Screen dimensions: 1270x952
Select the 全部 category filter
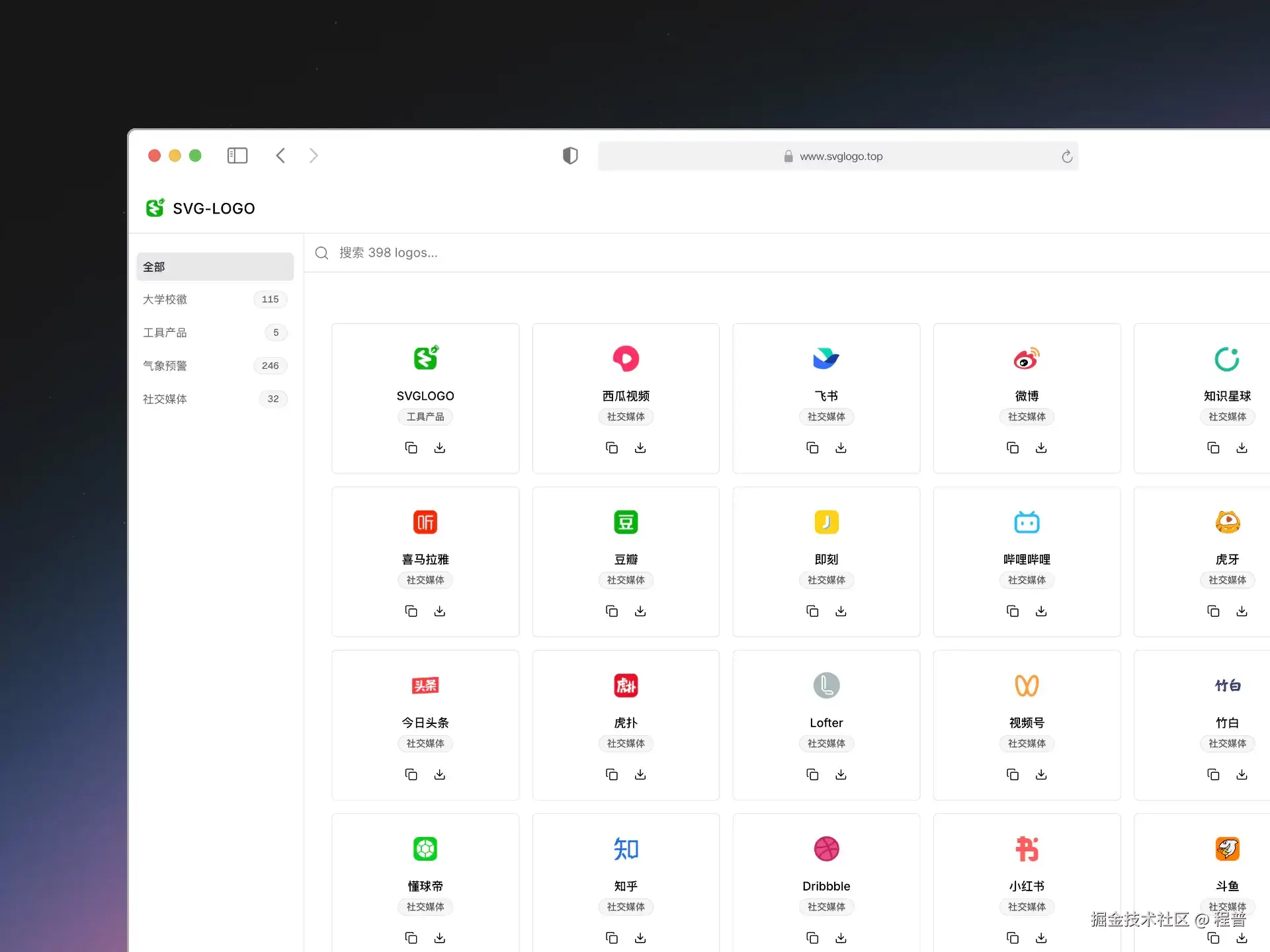click(x=153, y=266)
